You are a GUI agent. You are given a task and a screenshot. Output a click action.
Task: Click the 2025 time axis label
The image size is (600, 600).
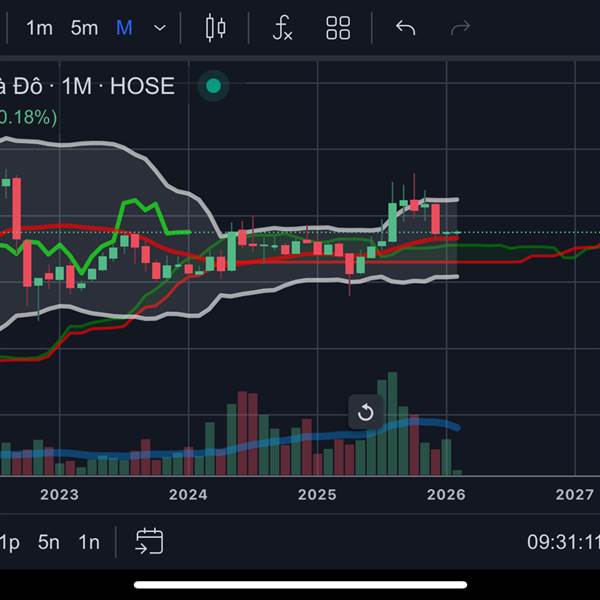(317, 495)
